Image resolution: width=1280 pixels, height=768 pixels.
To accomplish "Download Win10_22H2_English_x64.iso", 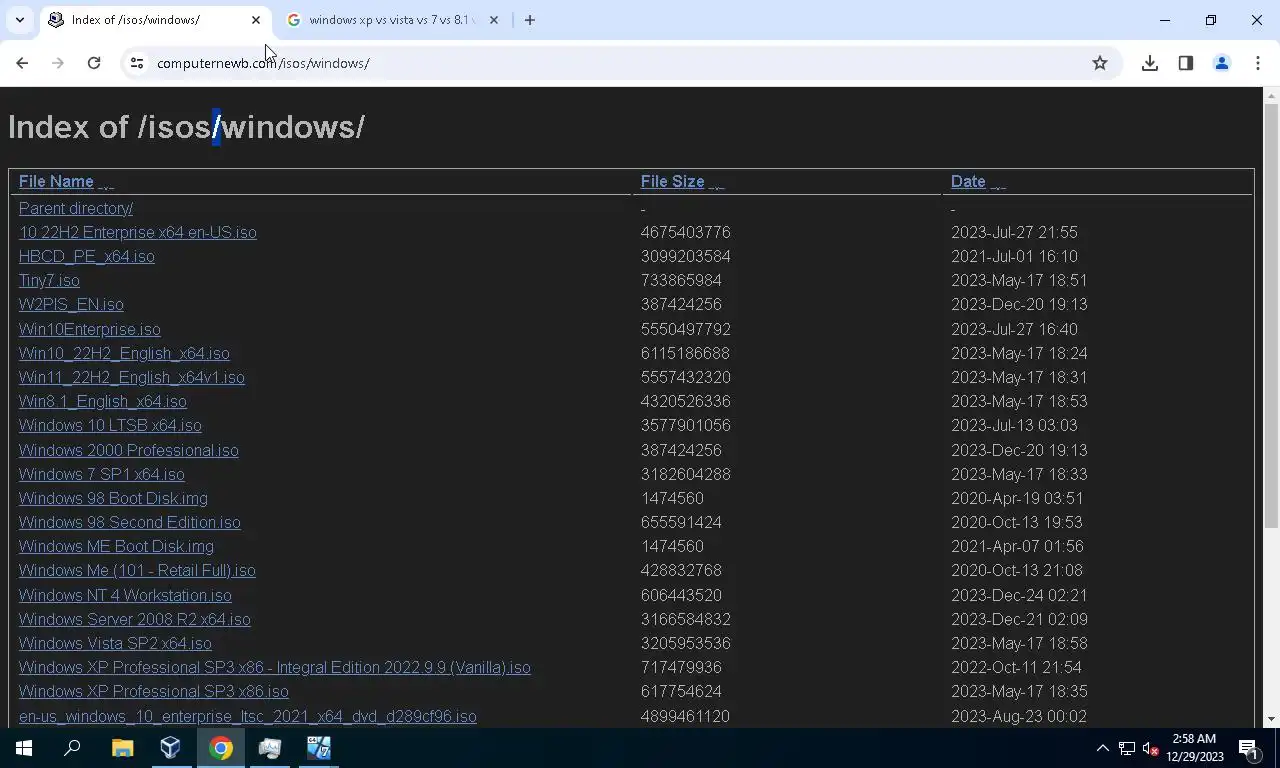I will (124, 353).
